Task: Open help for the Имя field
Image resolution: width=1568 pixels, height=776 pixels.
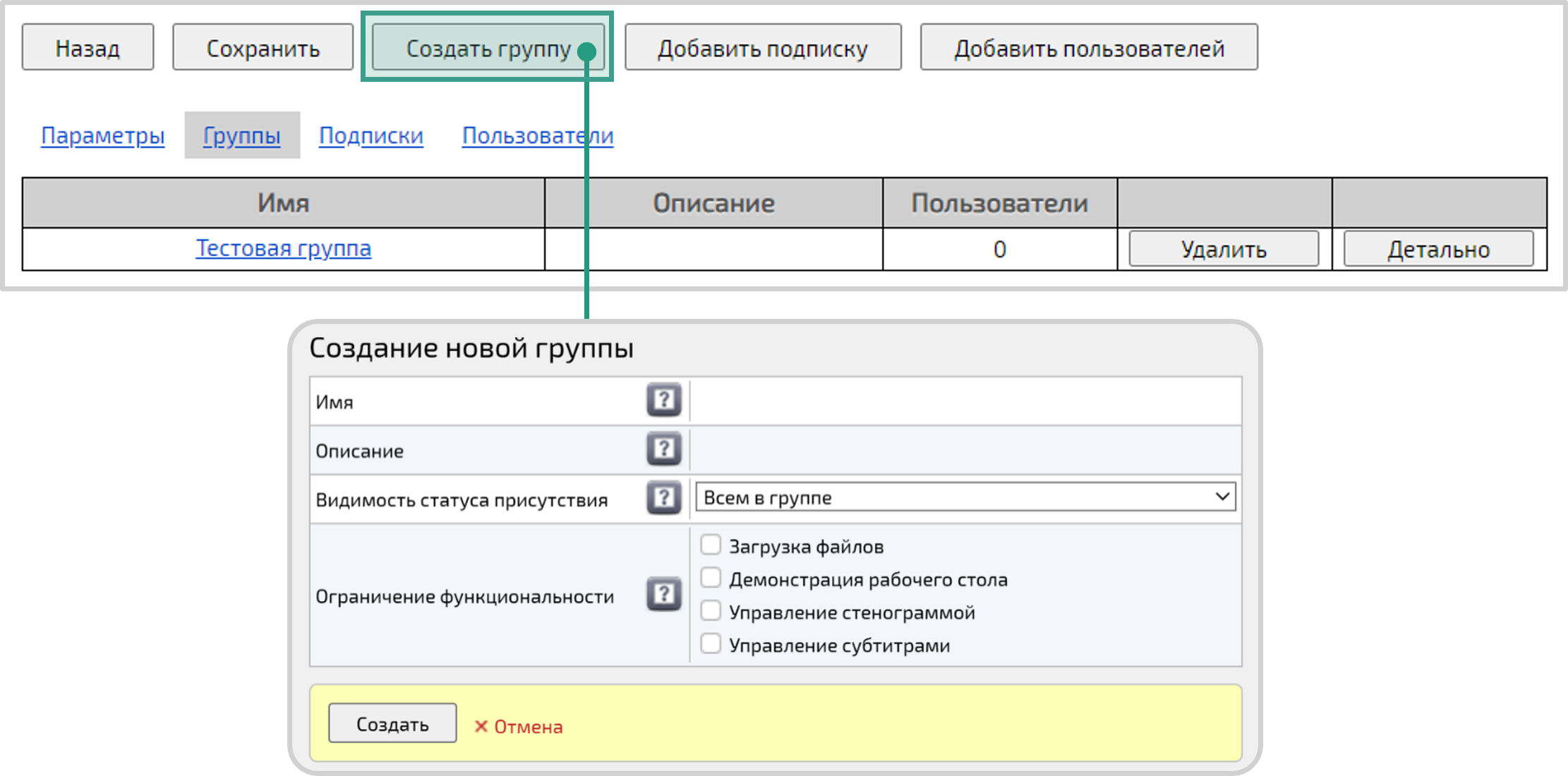Action: pyautogui.click(x=663, y=400)
